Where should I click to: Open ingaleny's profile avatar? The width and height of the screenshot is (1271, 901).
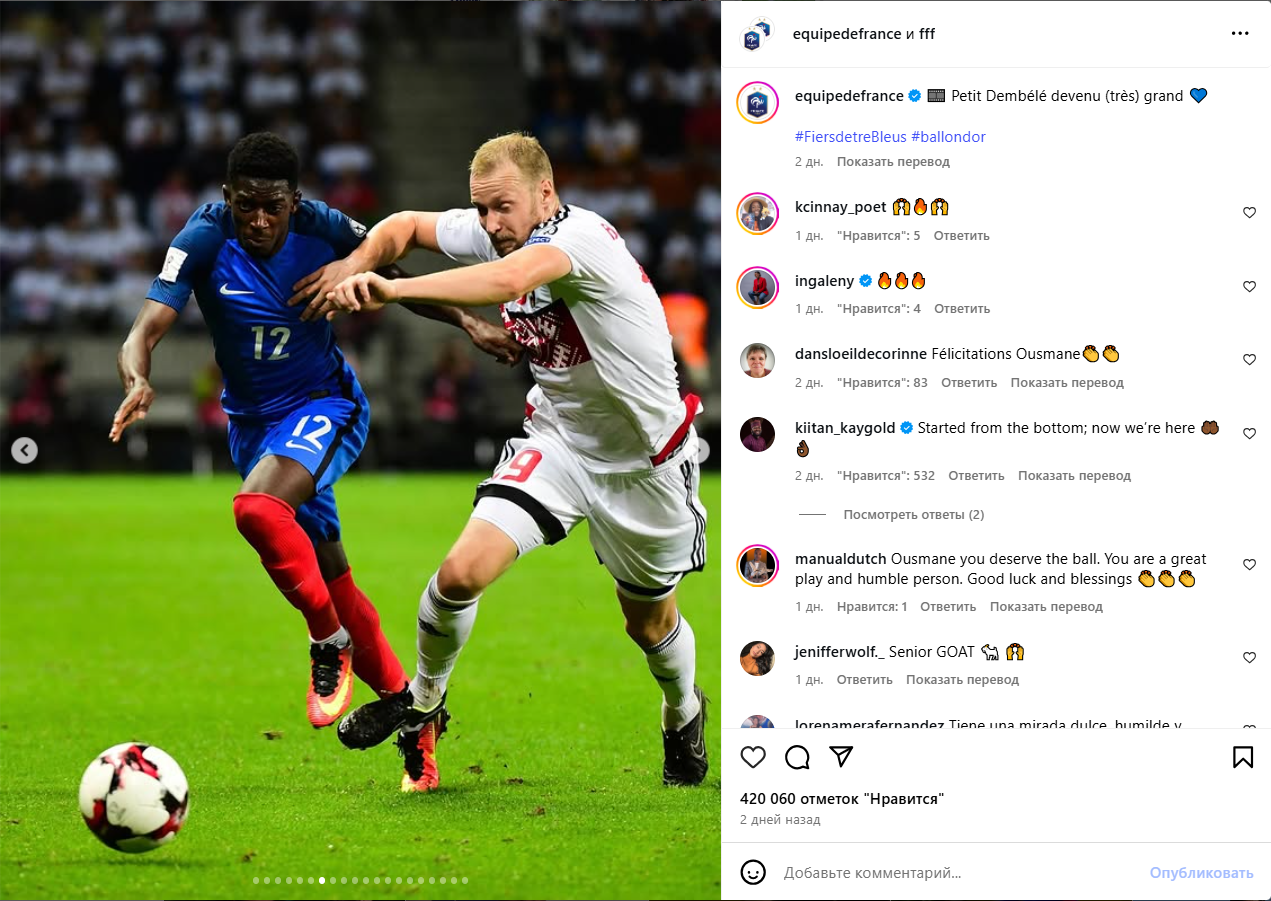[x=758, y=287]
